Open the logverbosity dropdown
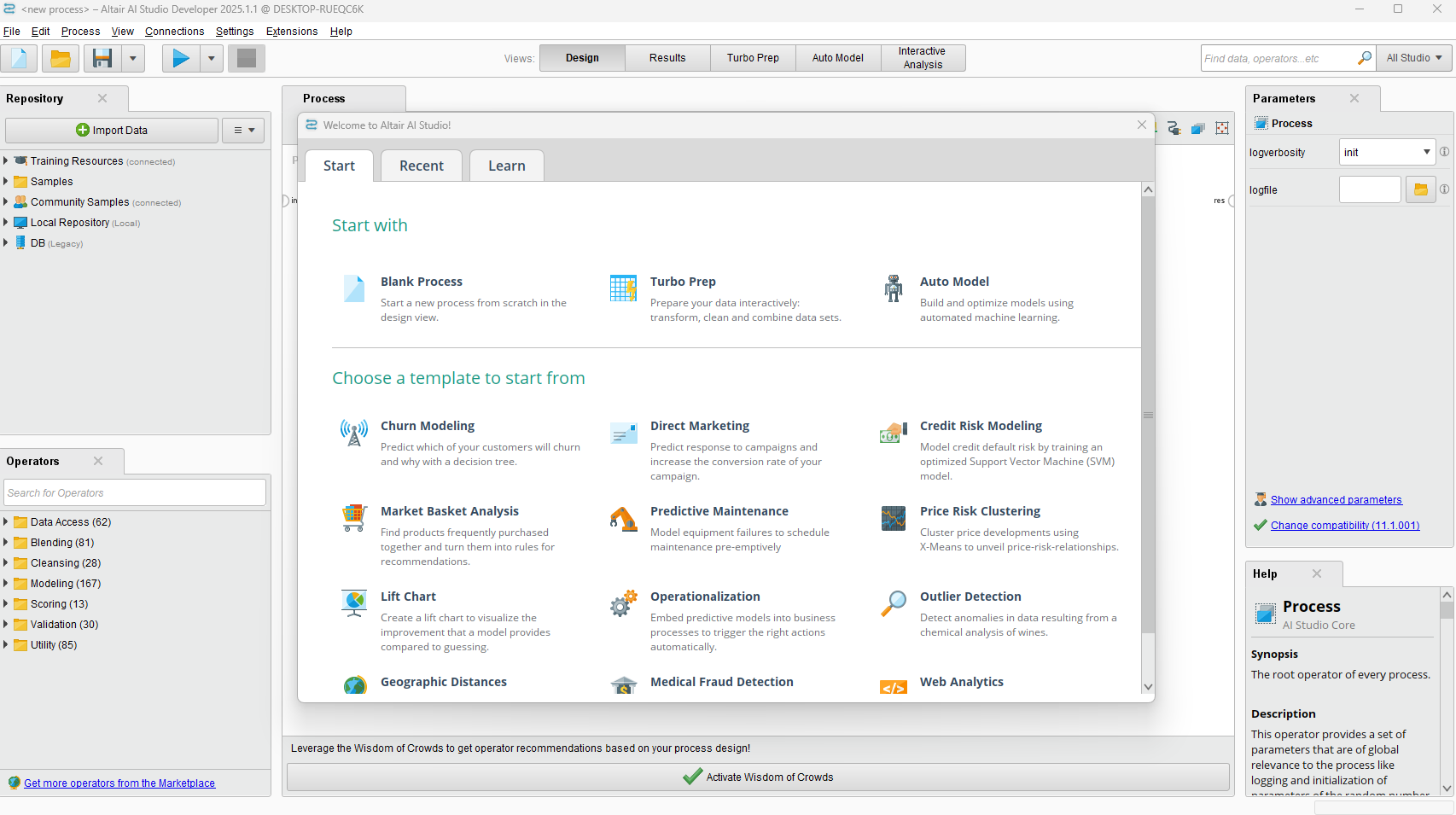This screenshot has width=1456, height=815. pyautogui.click(x=1387, y=152)
